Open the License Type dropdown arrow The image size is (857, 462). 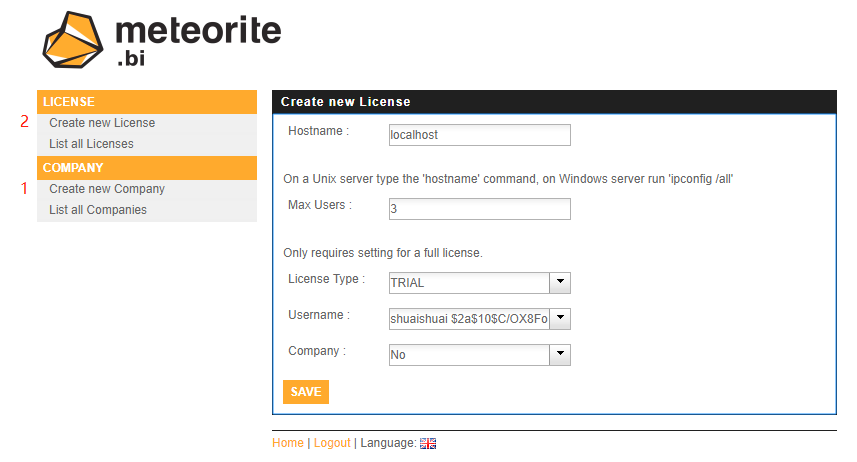coord(560,282)
